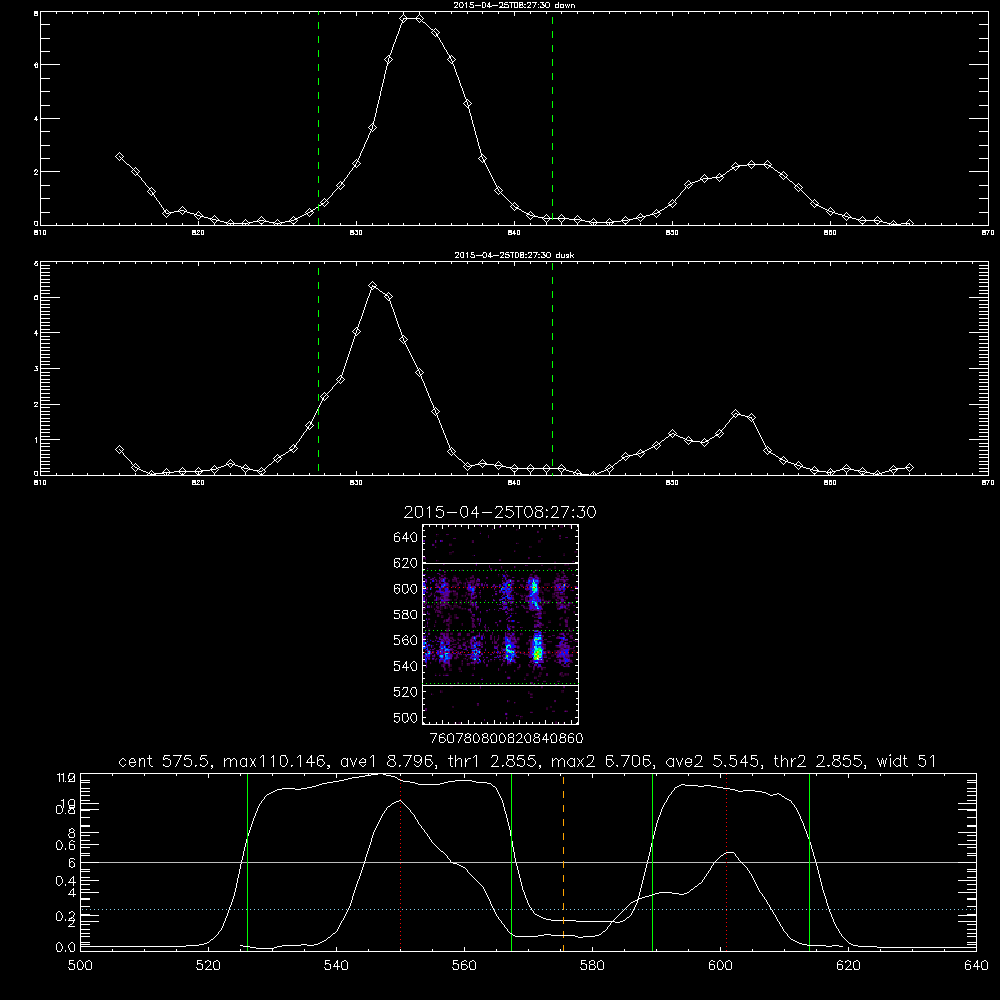Viewport: 1000px width, 1000px height.
Task: Open the colored spectrogram image
Action: 500,624
